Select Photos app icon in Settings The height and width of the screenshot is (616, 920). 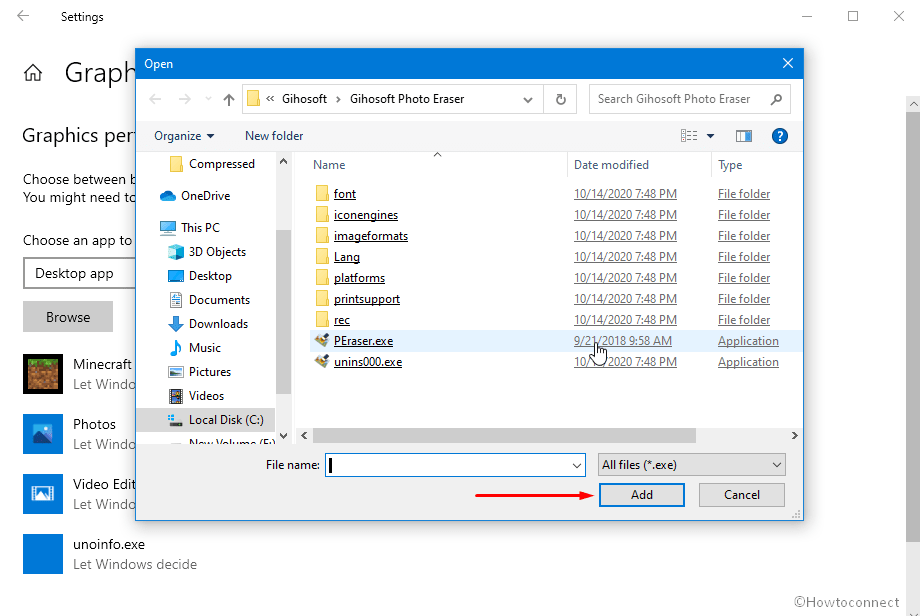43,434
